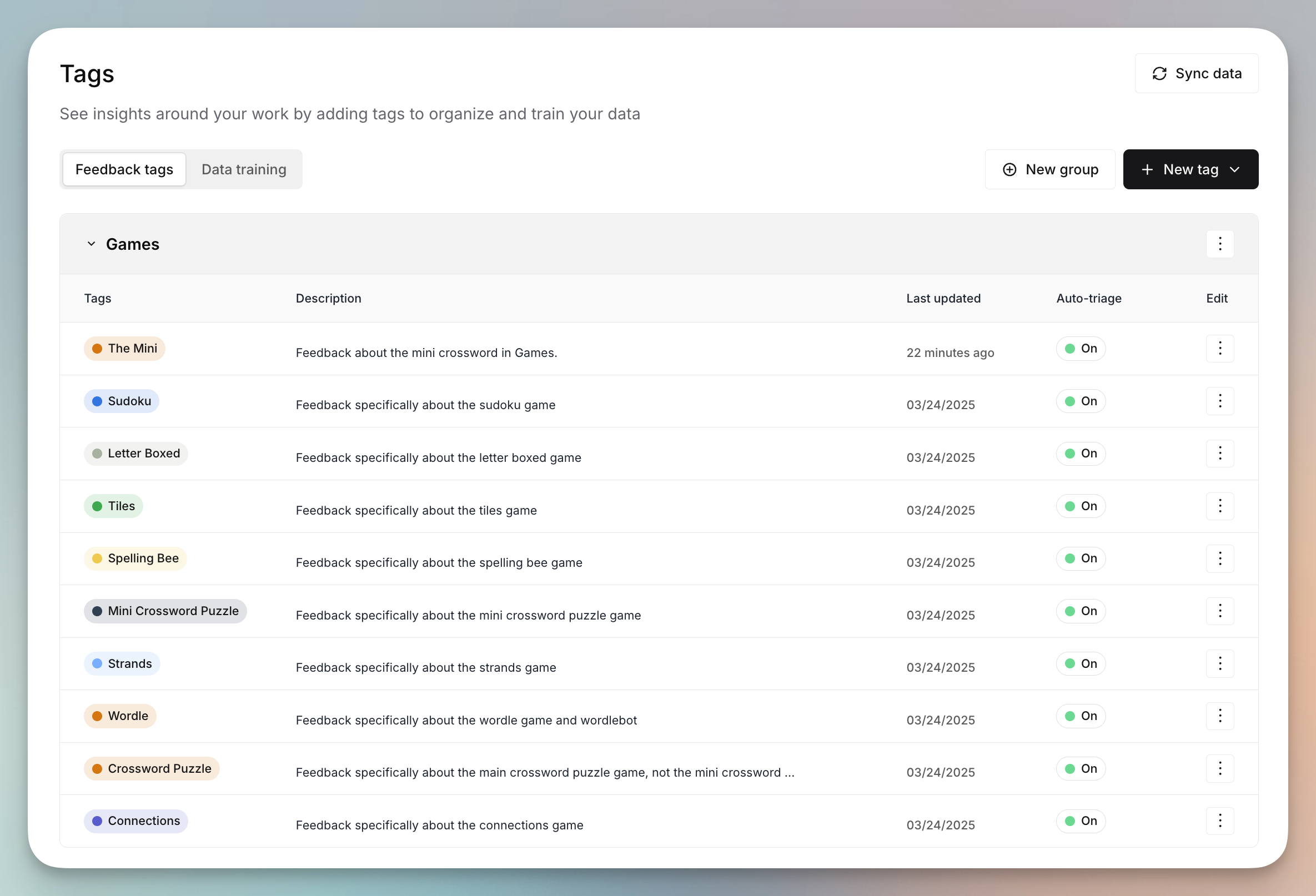Select the Strands tag chip
1316x896 pixels.
point(122,663)
